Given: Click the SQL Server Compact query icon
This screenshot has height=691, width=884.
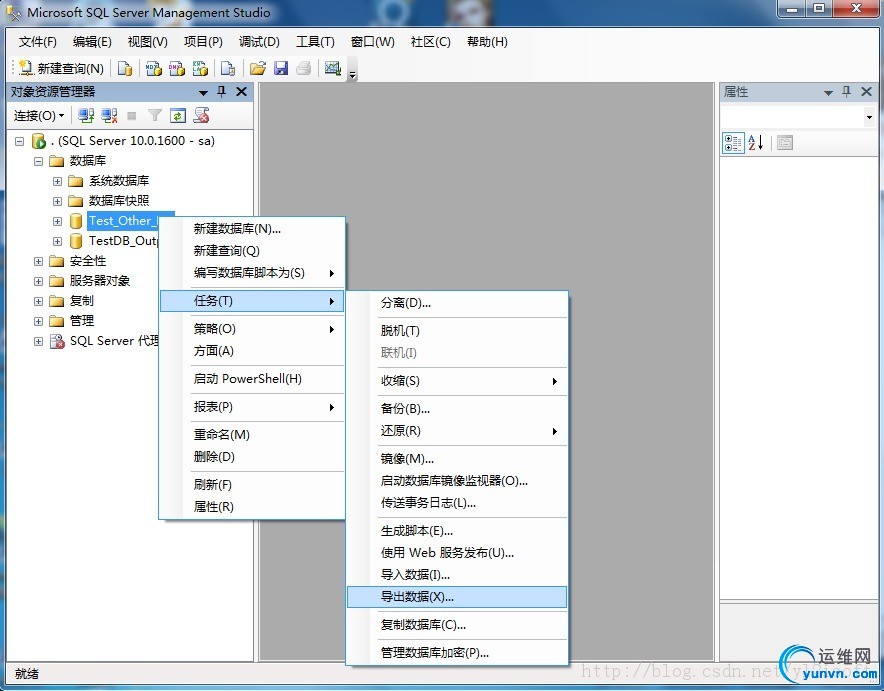Looking at the screenshot, I should [228, 69].
